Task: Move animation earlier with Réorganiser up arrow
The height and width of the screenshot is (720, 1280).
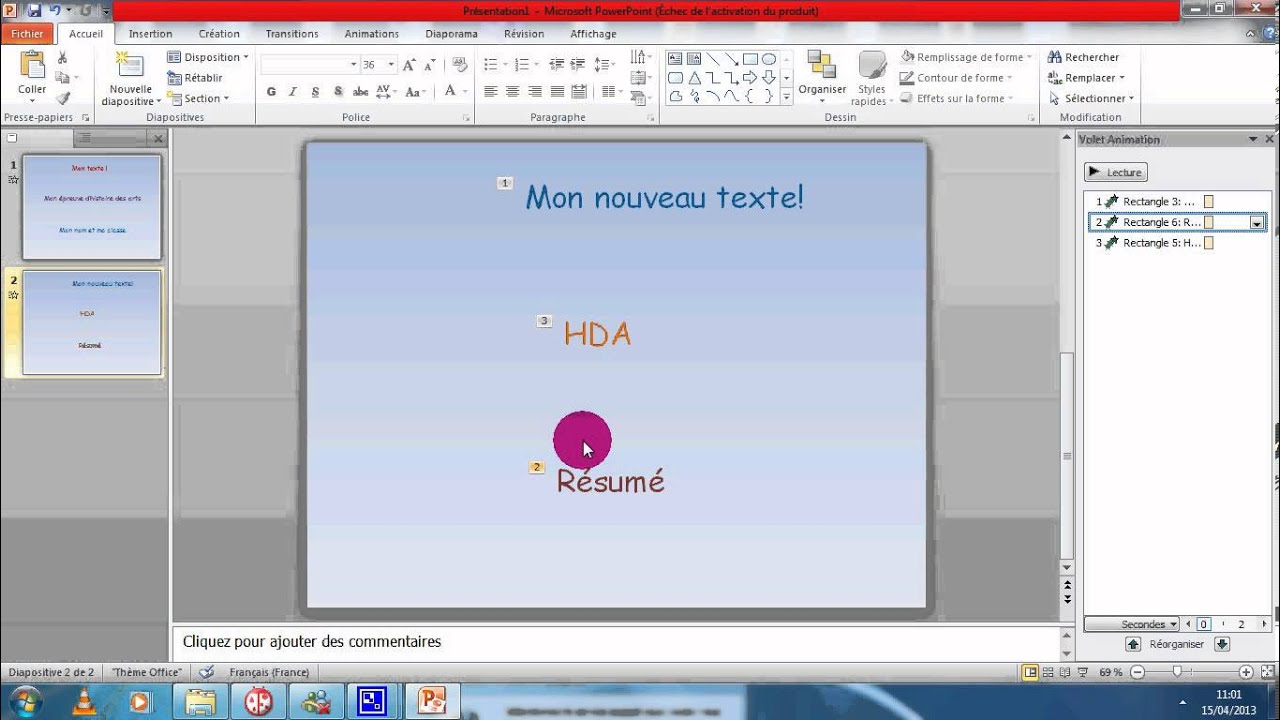Action: [1133, 644]
